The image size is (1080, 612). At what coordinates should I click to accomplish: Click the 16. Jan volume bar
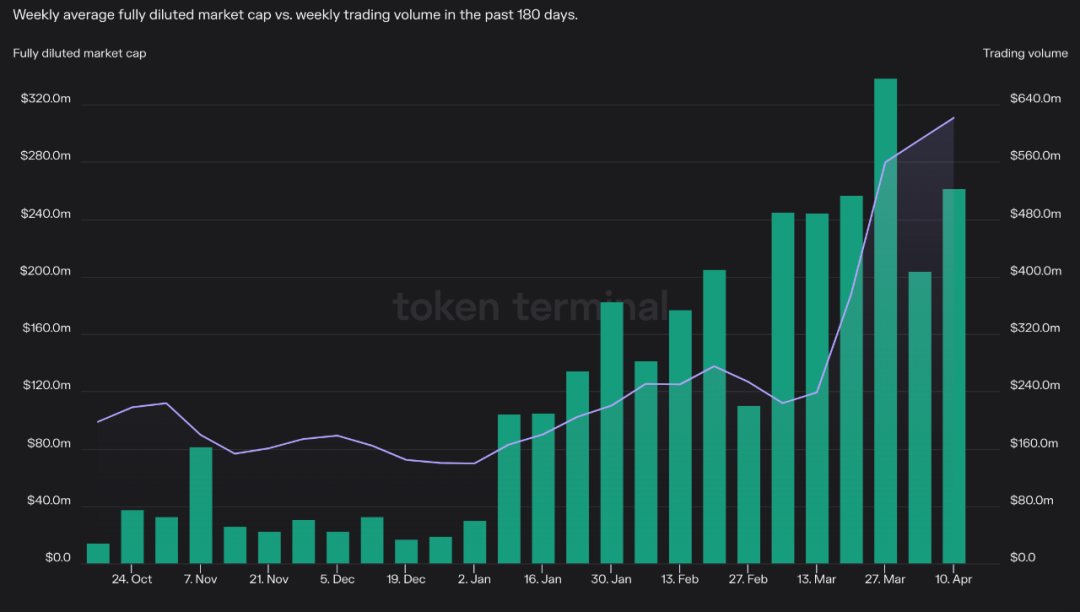click(543, 487)
